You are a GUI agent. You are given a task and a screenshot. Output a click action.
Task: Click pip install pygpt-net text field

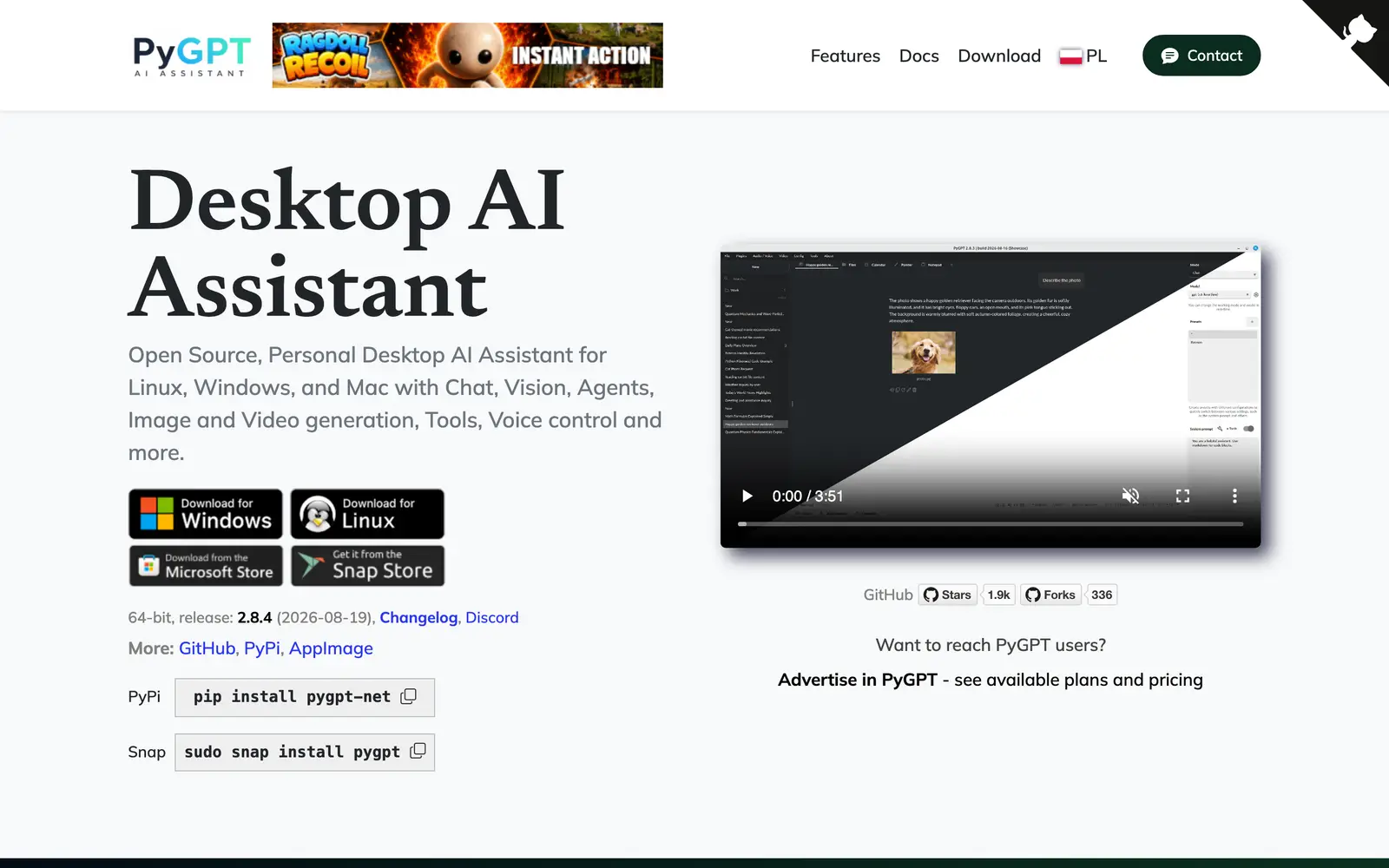coord(305,697)
